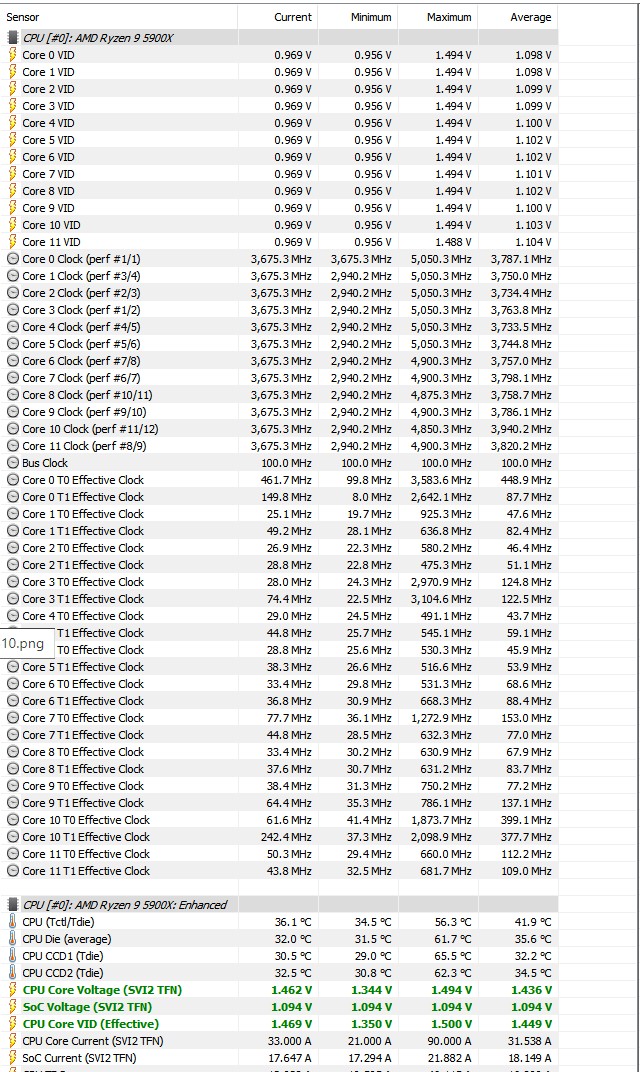
Task: Click the Sensor column header
Action: click(23, 17)
